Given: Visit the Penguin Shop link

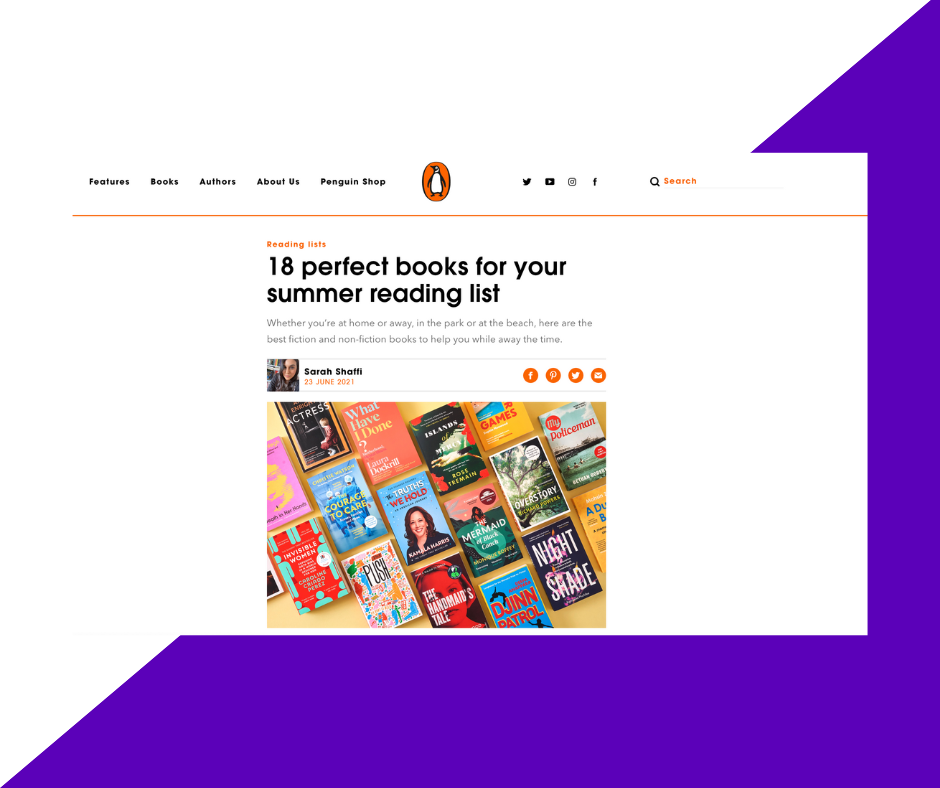Looking at the screenshot, I should pyautogui.click(x=353, y=182).
